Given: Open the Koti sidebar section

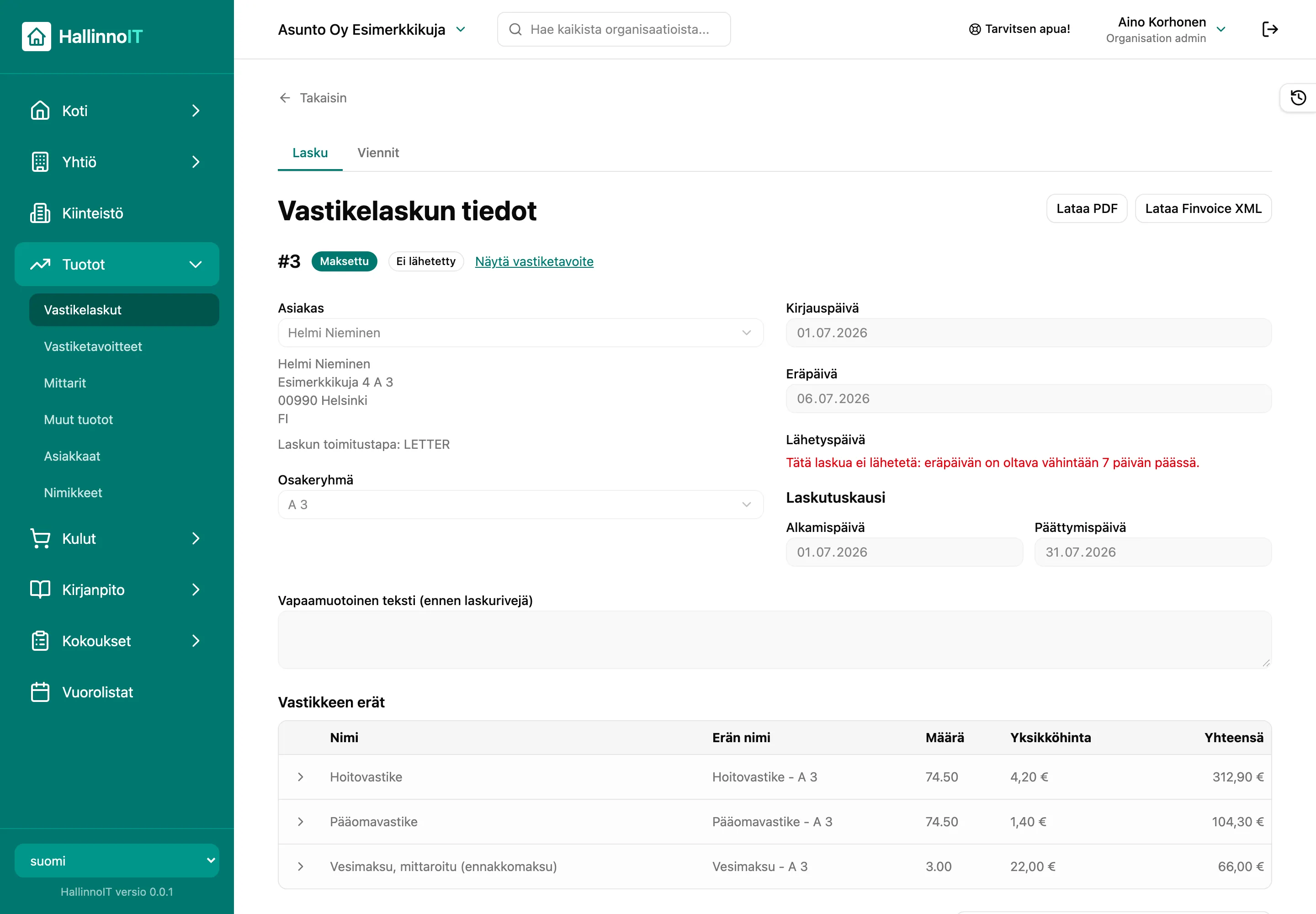Looking at the screenshot, I should click(x=117, y=111).
